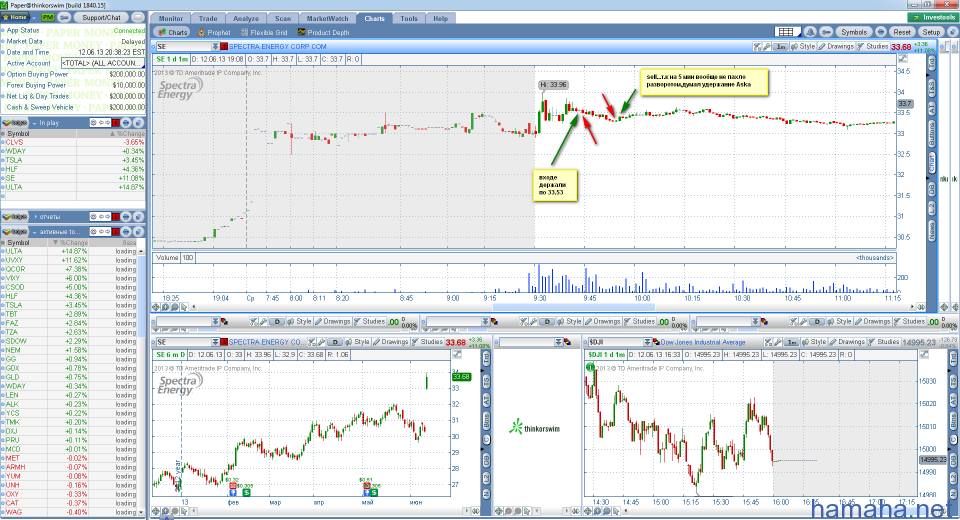Open Studies on the $DJI chart
Image resolution: width=960 pixels, height=520 pixels.
tap(884, 342)
